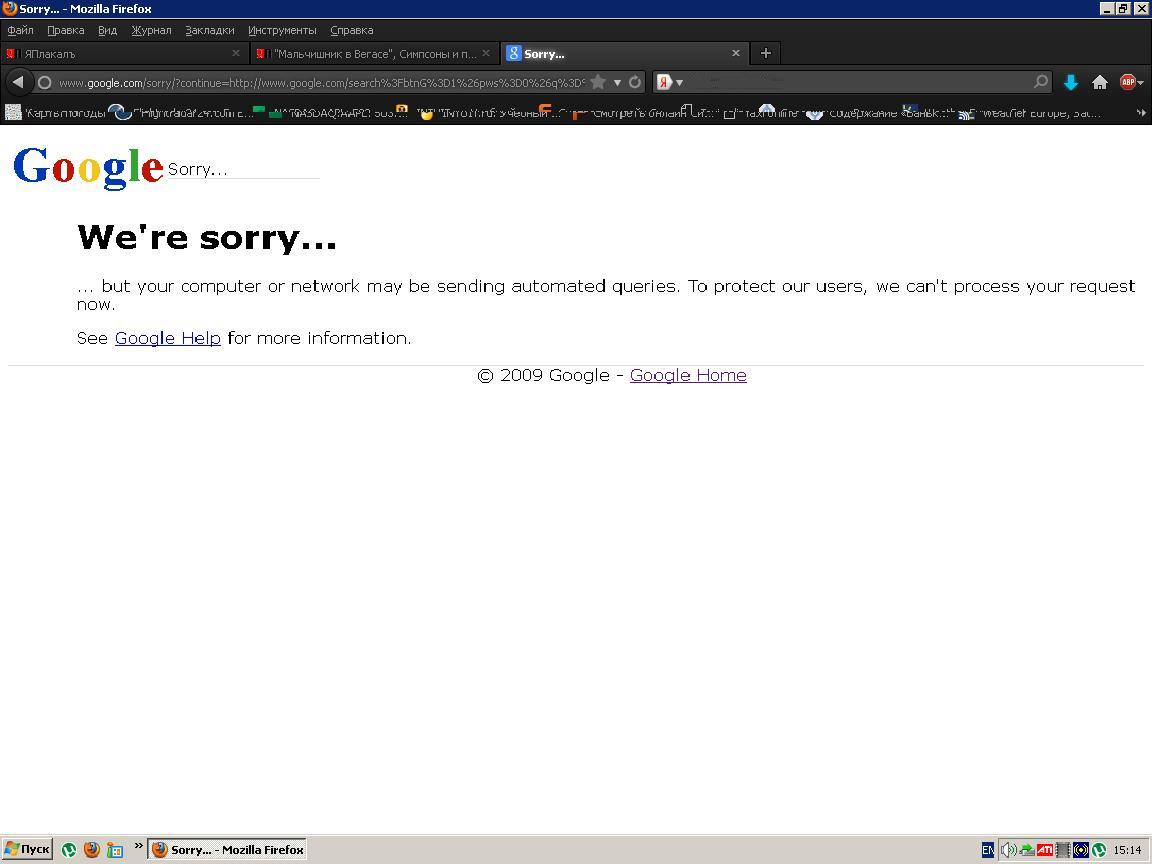The width and height of the screenshot is (1152, 864).
Task: Reload the page with the refresh icon
Action: pos(635,82)
